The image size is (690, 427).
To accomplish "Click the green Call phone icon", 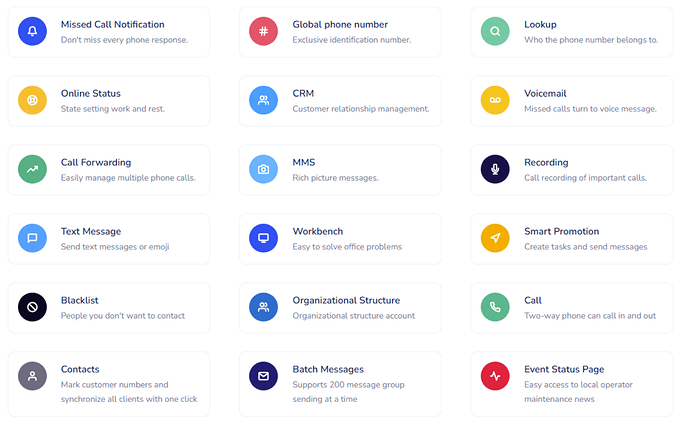I will tap(495, 307).
